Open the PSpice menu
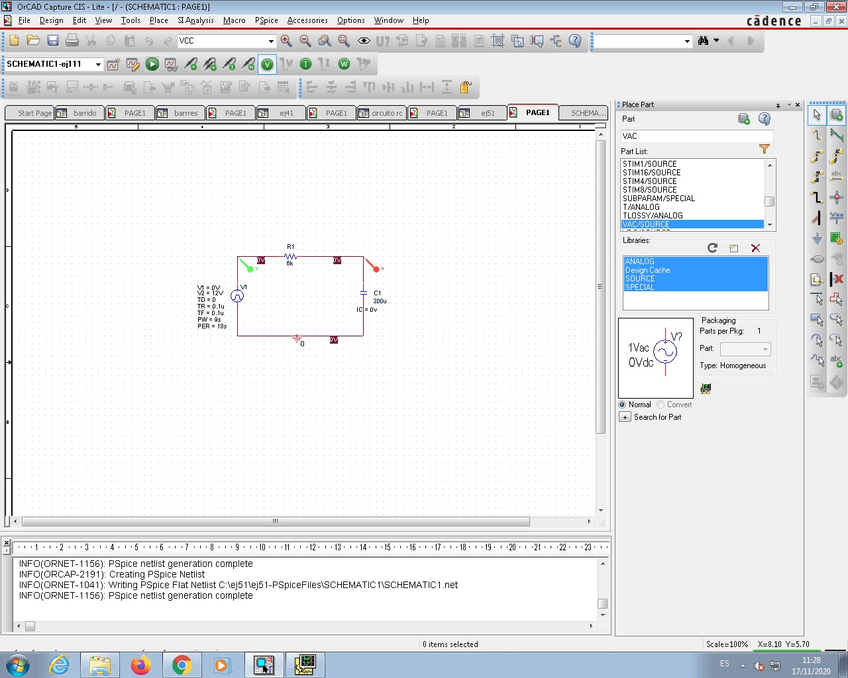848x678 pixels. (x=266, y=20)
